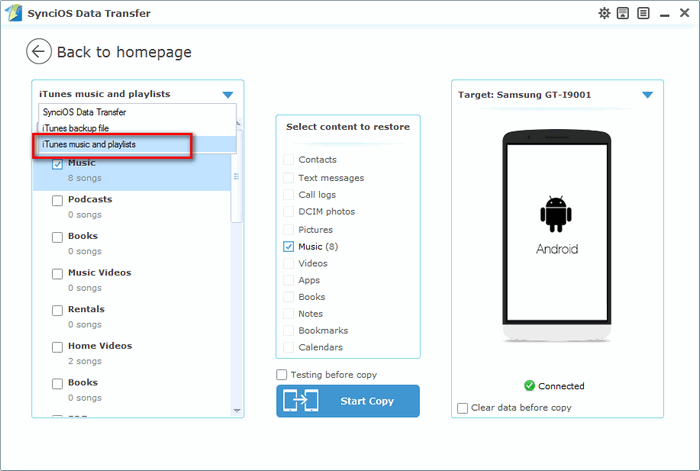700x471 pixels.
Task: Tick the Books checkbox in restore list
Action: coord(288,297)
